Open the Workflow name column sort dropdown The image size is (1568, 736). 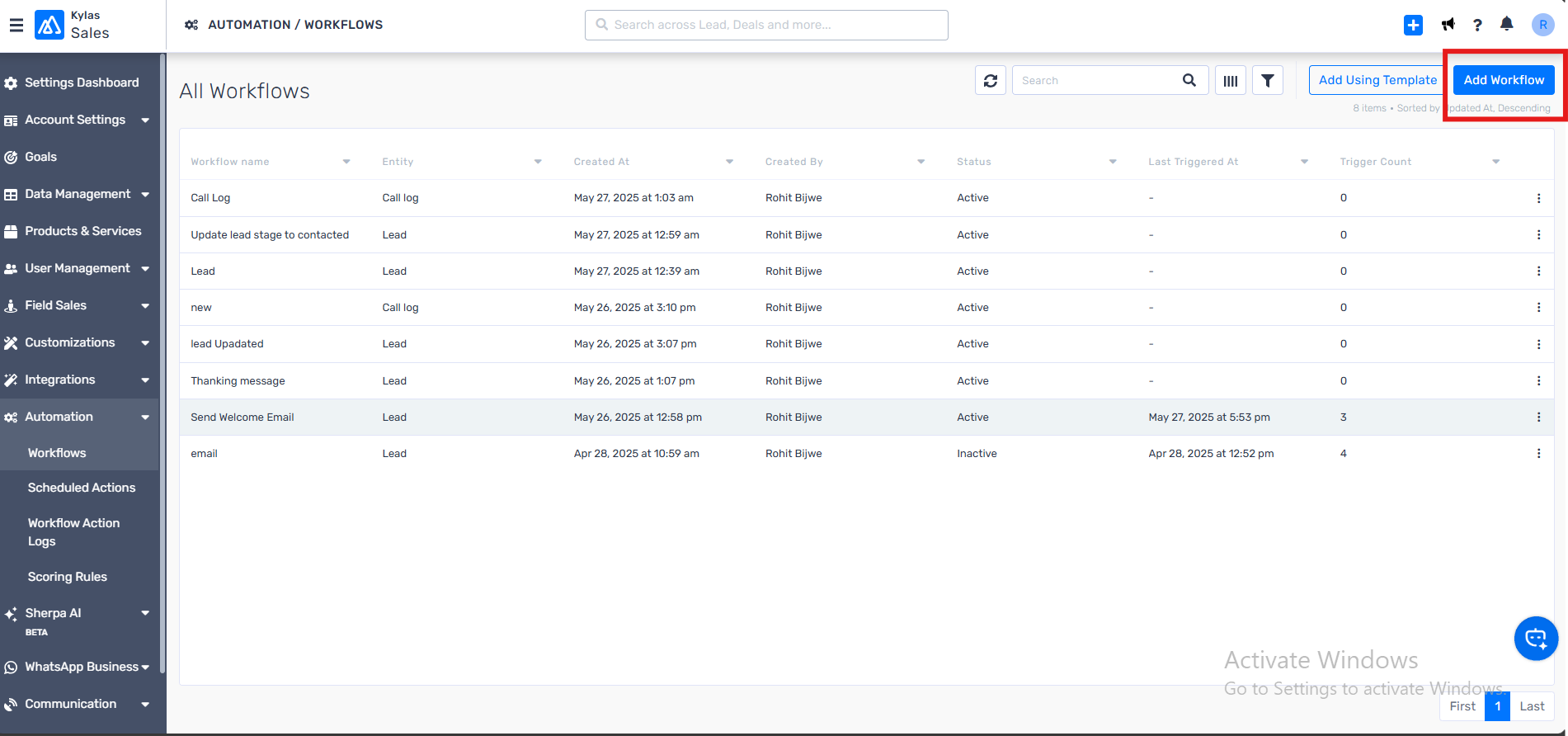(346, 162)
